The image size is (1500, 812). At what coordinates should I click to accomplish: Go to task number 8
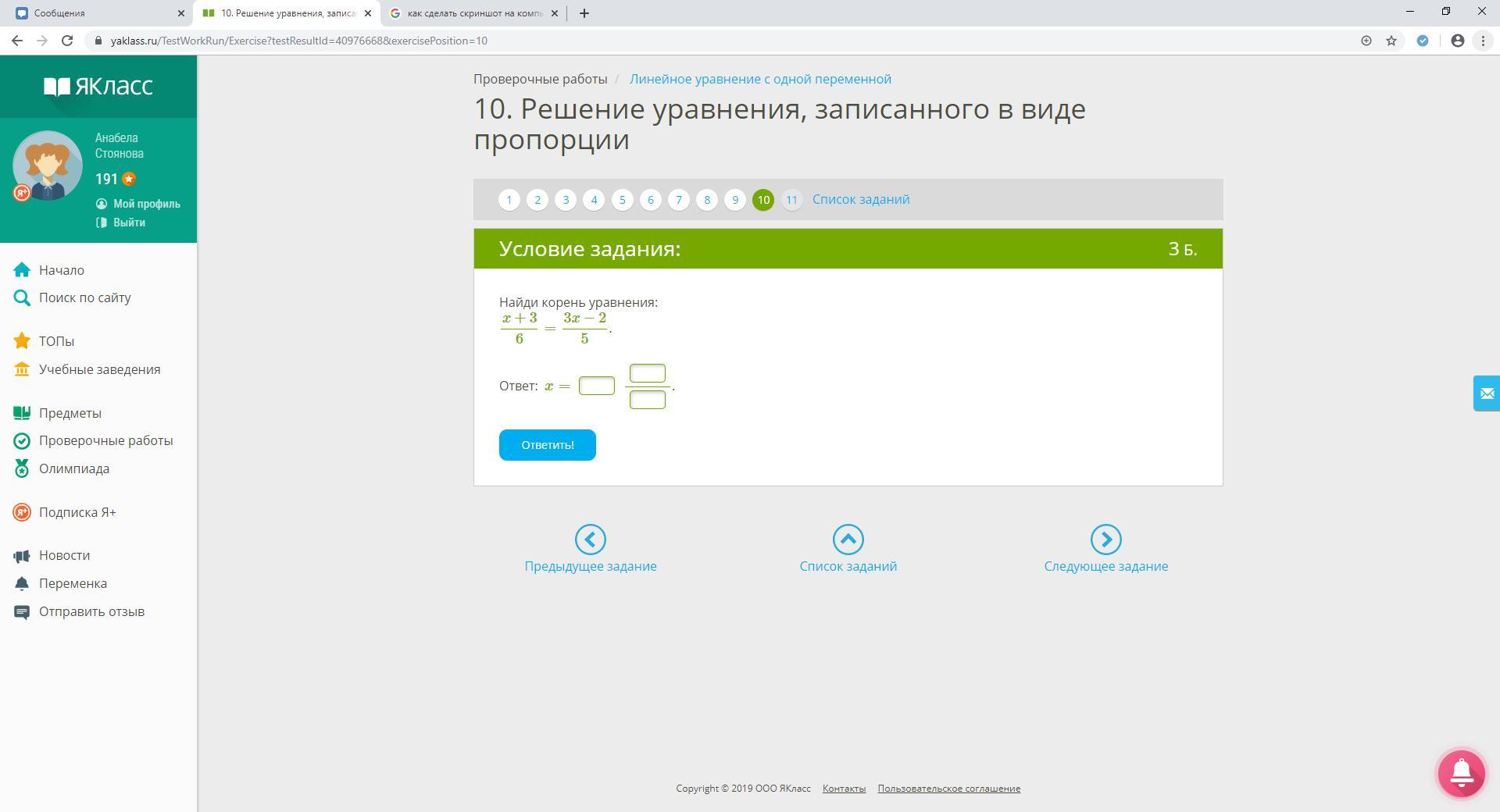pyautogui.click(x=707, y=200)
